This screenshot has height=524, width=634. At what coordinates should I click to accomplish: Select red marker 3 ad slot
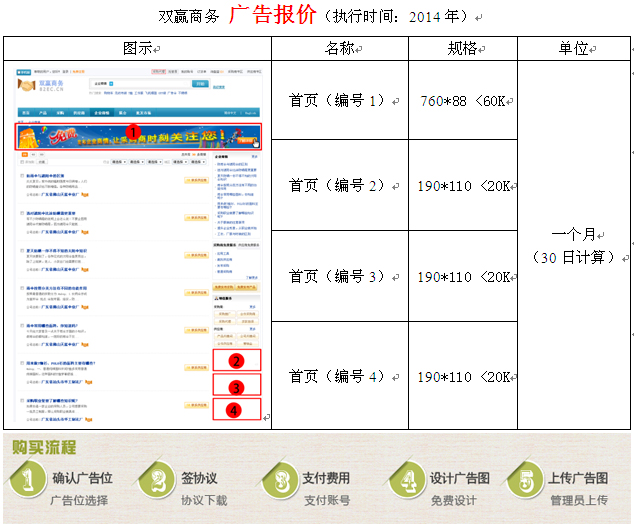click(x=236, y=386)
